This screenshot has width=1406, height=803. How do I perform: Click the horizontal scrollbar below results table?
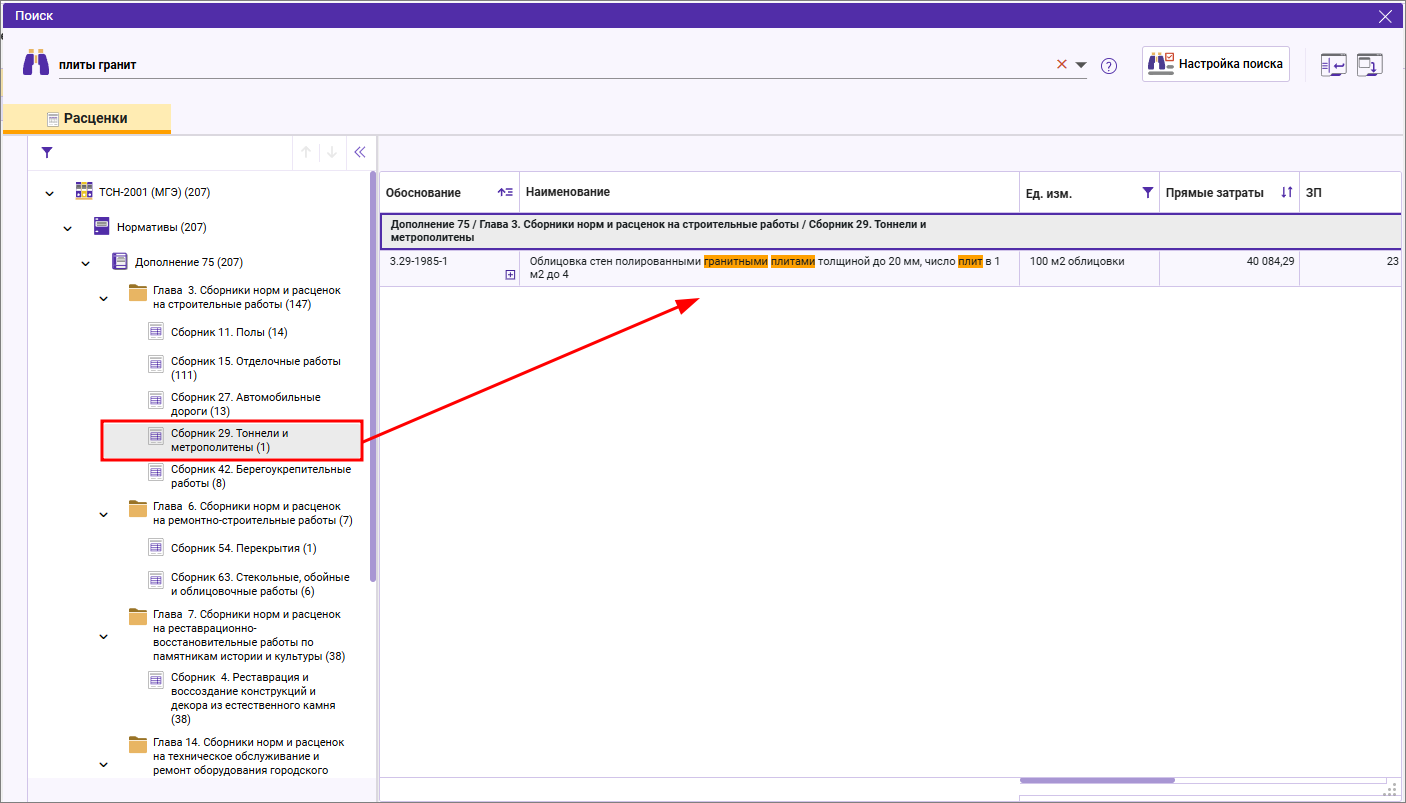1096,780
